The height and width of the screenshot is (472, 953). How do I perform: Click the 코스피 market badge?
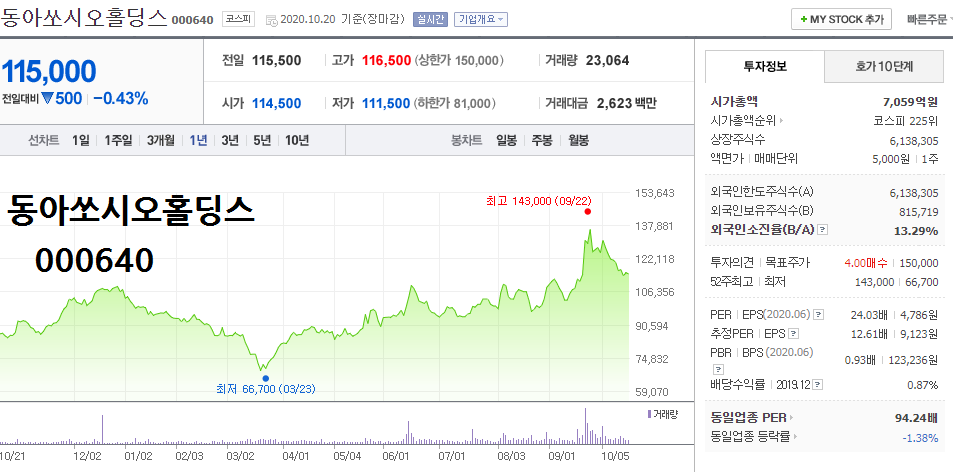coord(238,19)
